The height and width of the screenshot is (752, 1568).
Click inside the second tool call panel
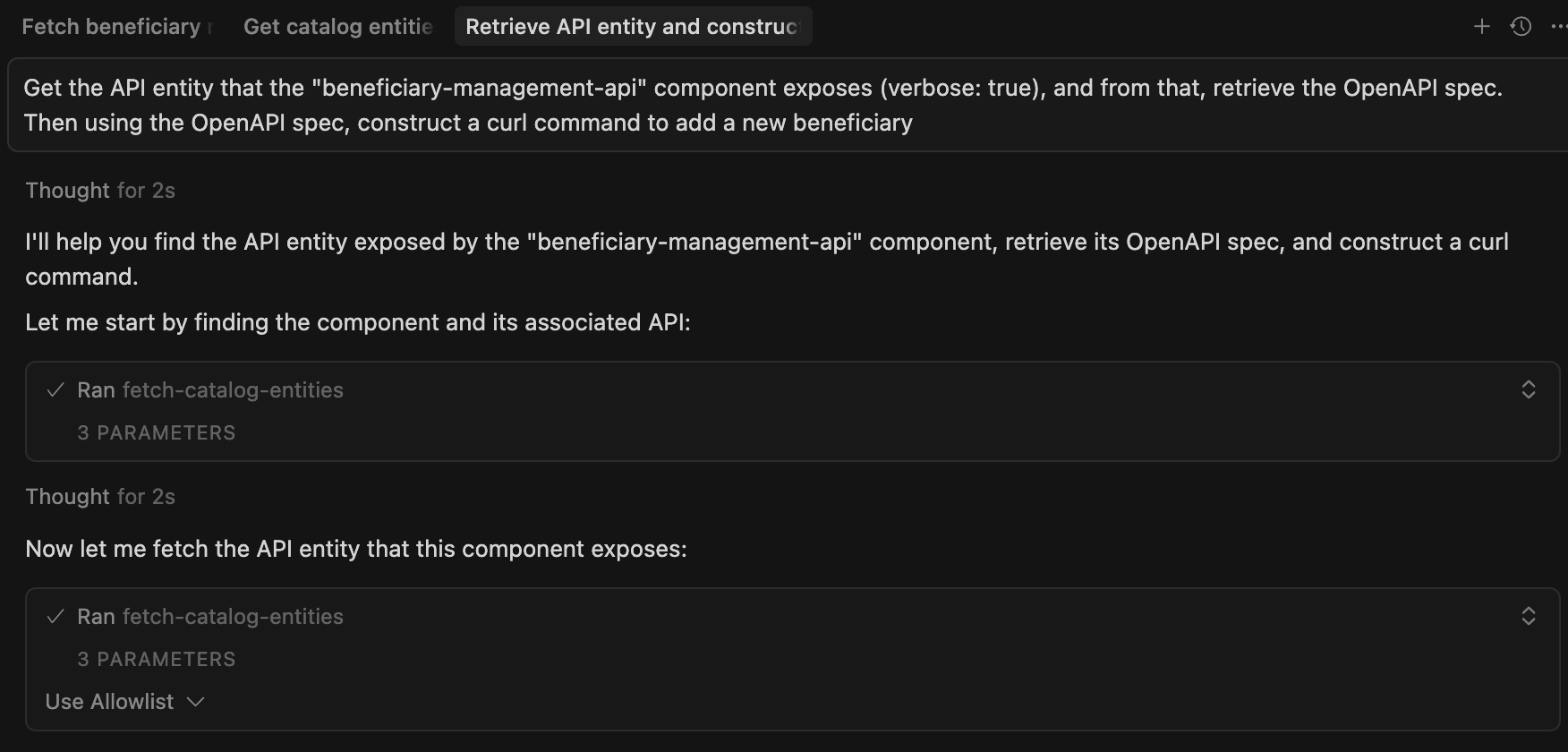click(x=784, y=659)
